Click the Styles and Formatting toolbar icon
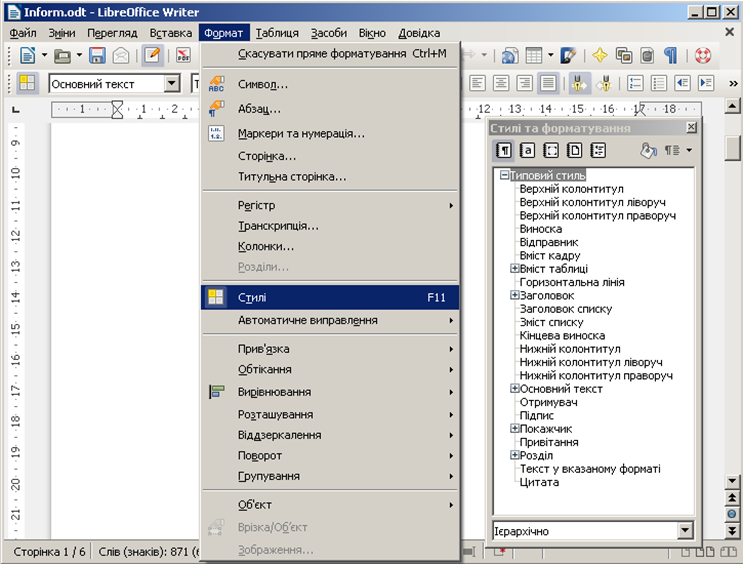The height and width of the screenshot is (564, 743). (x=27, y=83)
